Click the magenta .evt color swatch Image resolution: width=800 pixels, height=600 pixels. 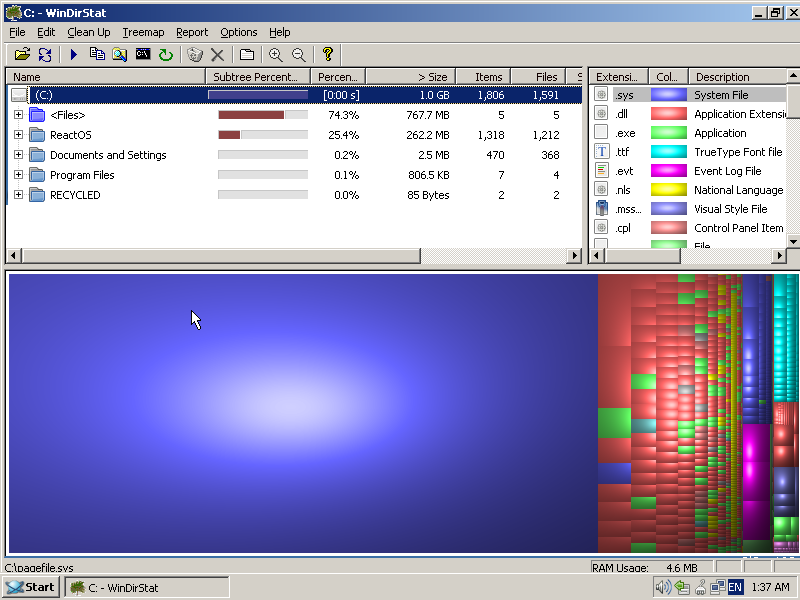click(668, 170)
